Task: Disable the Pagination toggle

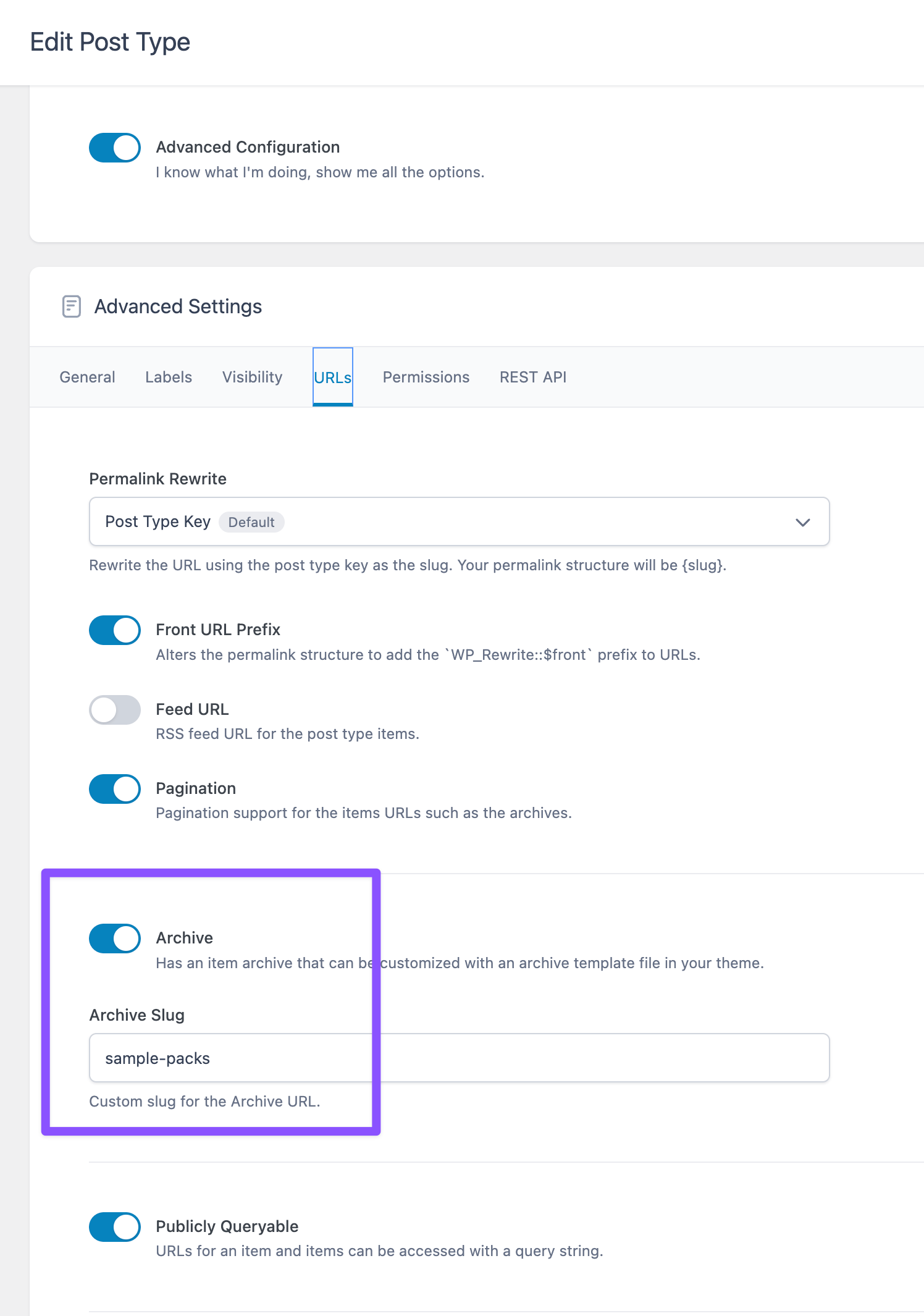Action: (x=115, y=789)
